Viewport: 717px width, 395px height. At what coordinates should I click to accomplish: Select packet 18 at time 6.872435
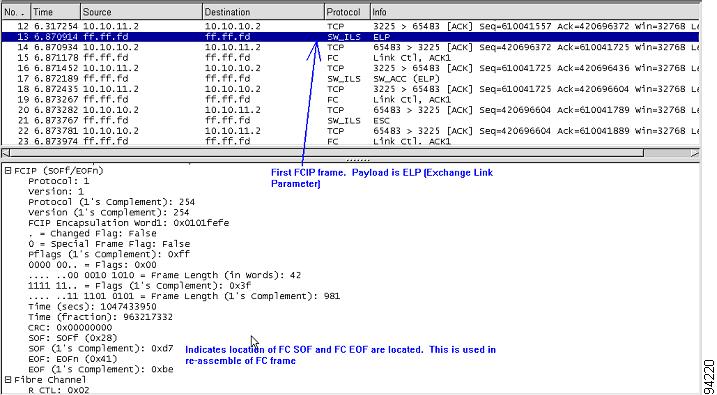click(350, 89)
